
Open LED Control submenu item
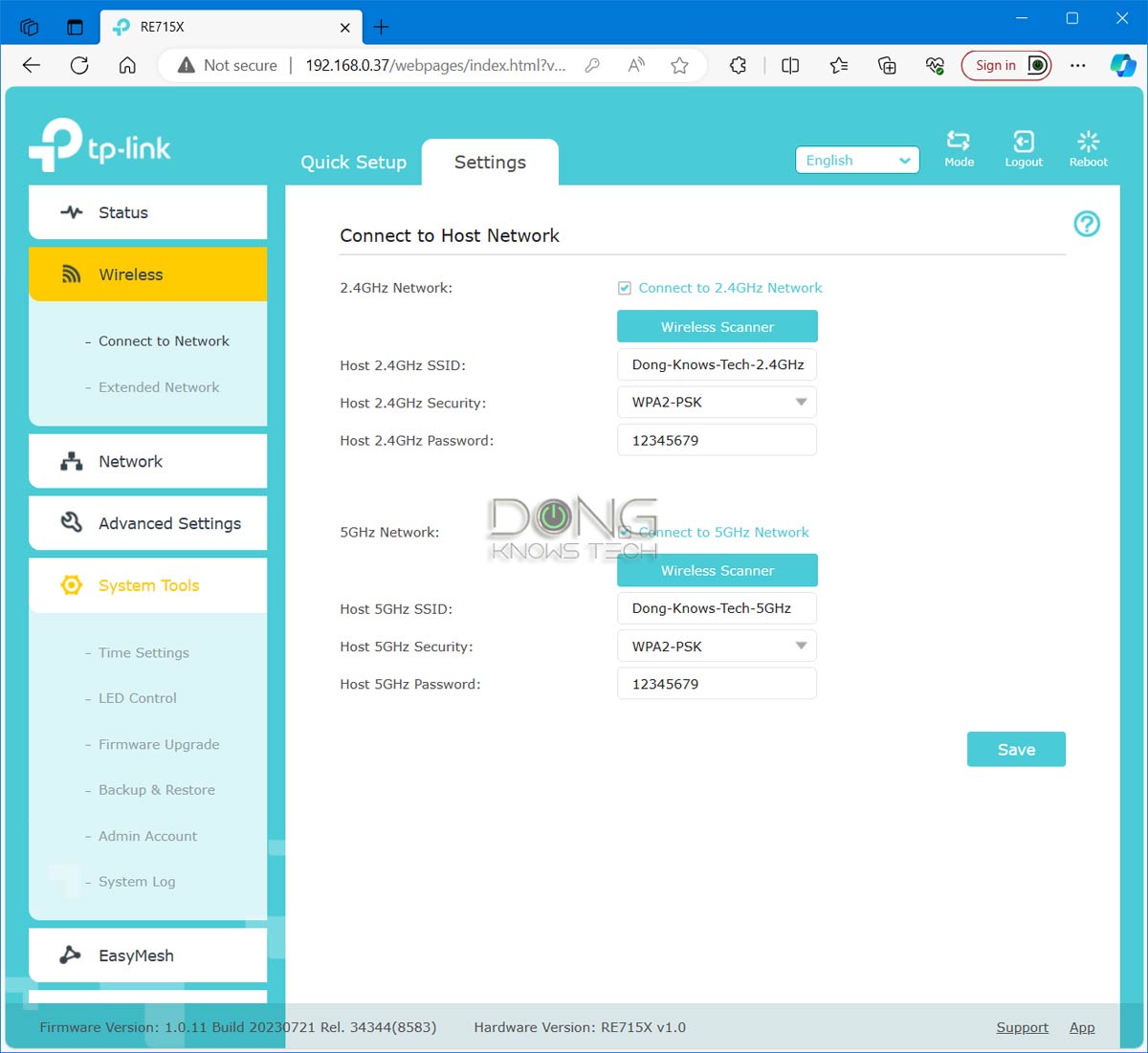(138, 698)
